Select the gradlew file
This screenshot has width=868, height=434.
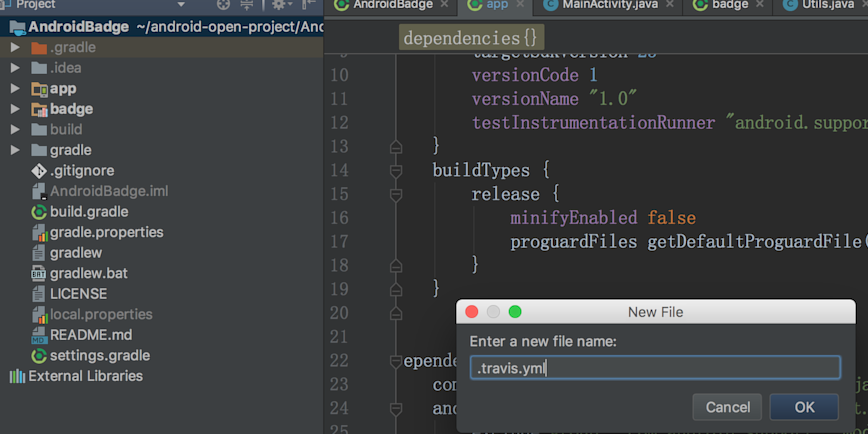(76, 253)
